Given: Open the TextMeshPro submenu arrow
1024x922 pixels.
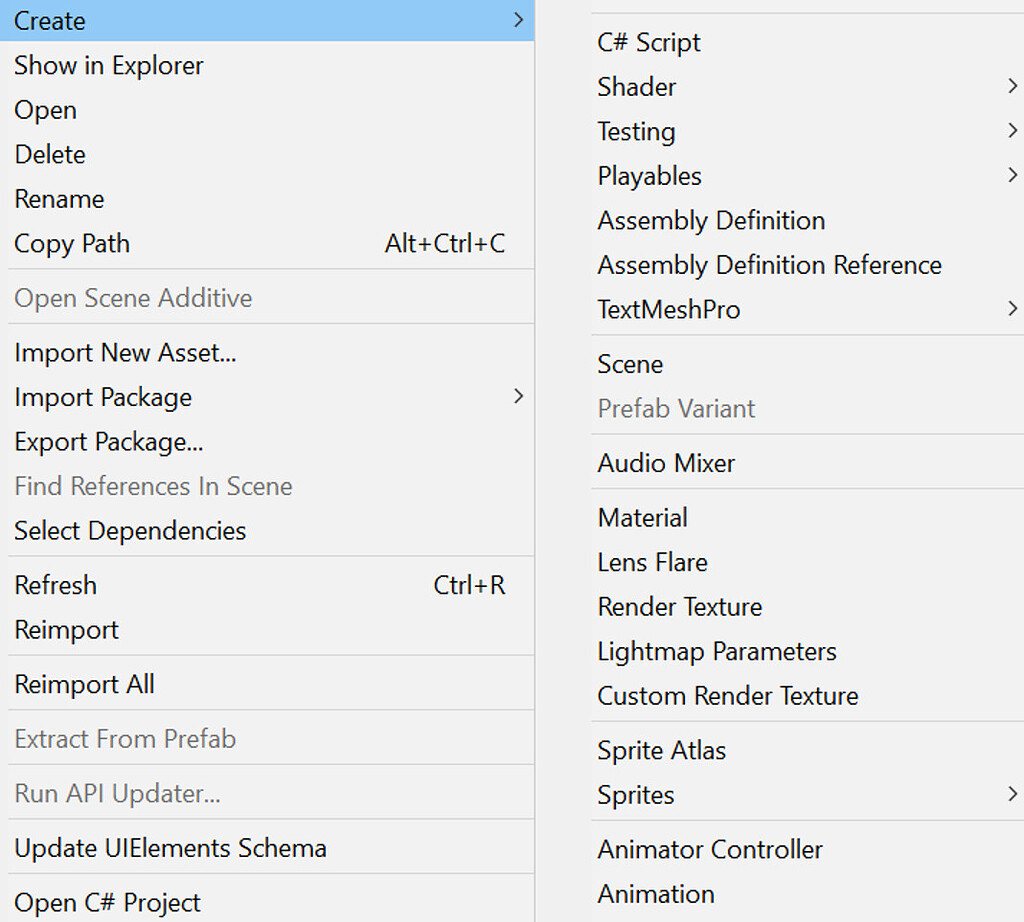Looking at the screenshot, I should pos(1013,310).
